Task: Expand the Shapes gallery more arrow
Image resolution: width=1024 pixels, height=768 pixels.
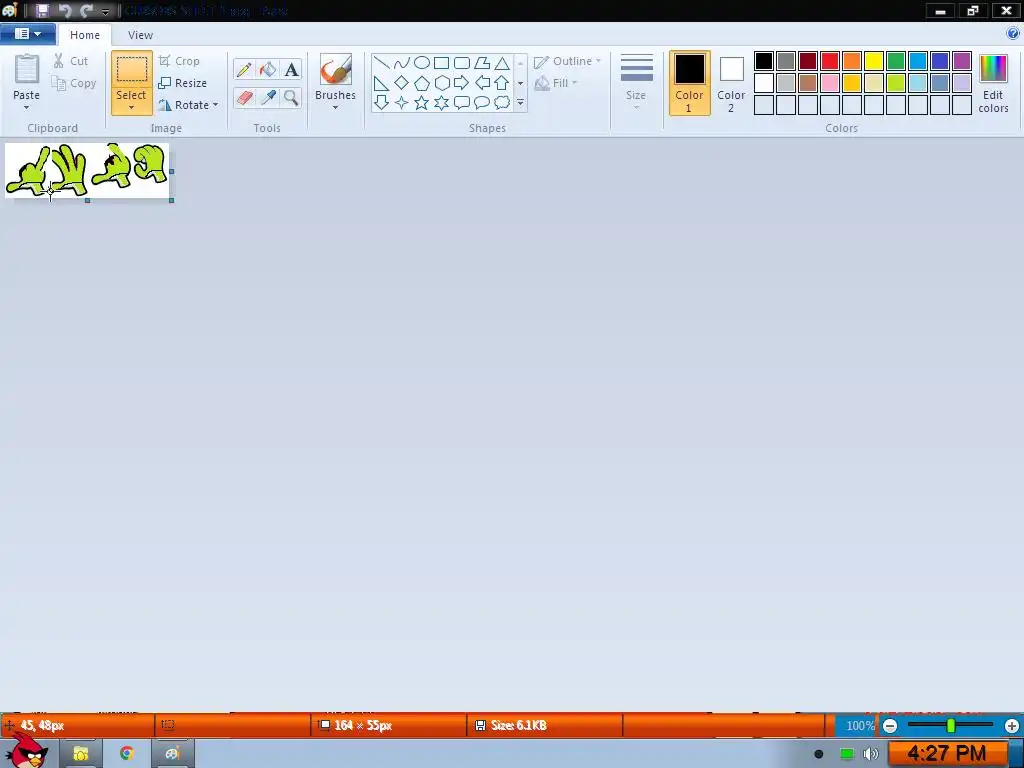Action: click(x=520, y=103)
